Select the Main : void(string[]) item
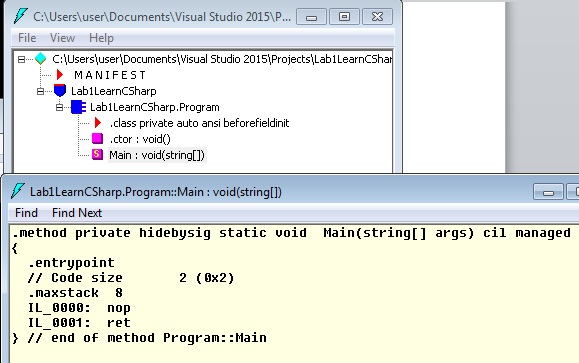Screen dimensions: 579x363 coord(157,155)
